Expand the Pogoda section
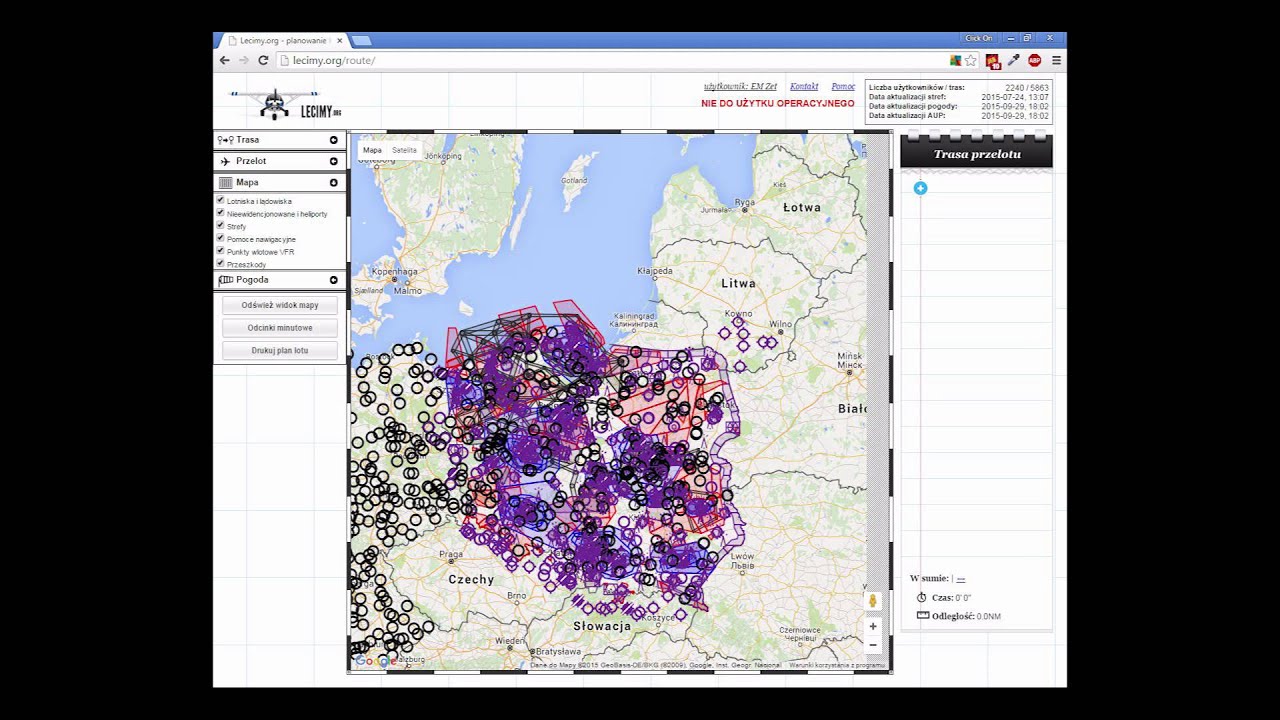 [x=280, y=280]
